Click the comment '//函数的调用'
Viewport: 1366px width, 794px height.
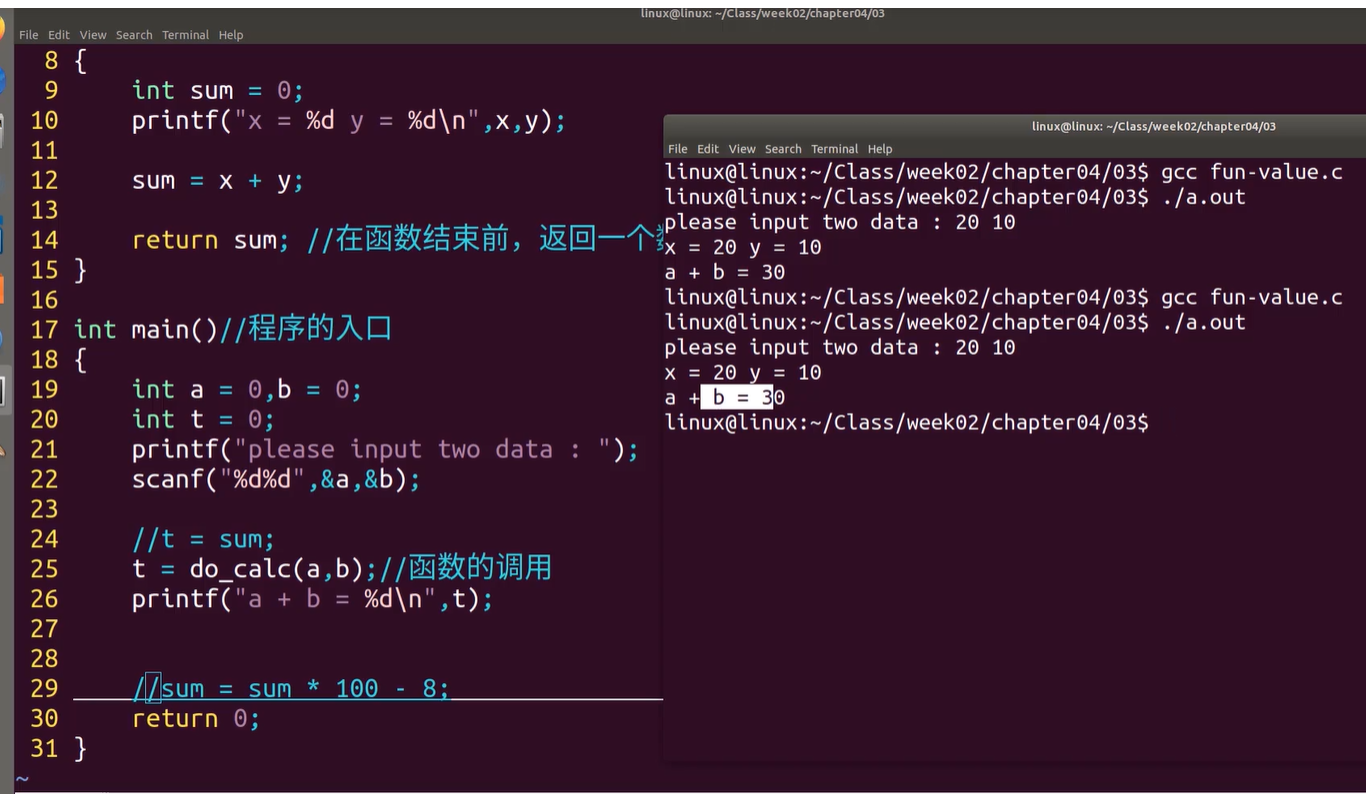[464, 569]
